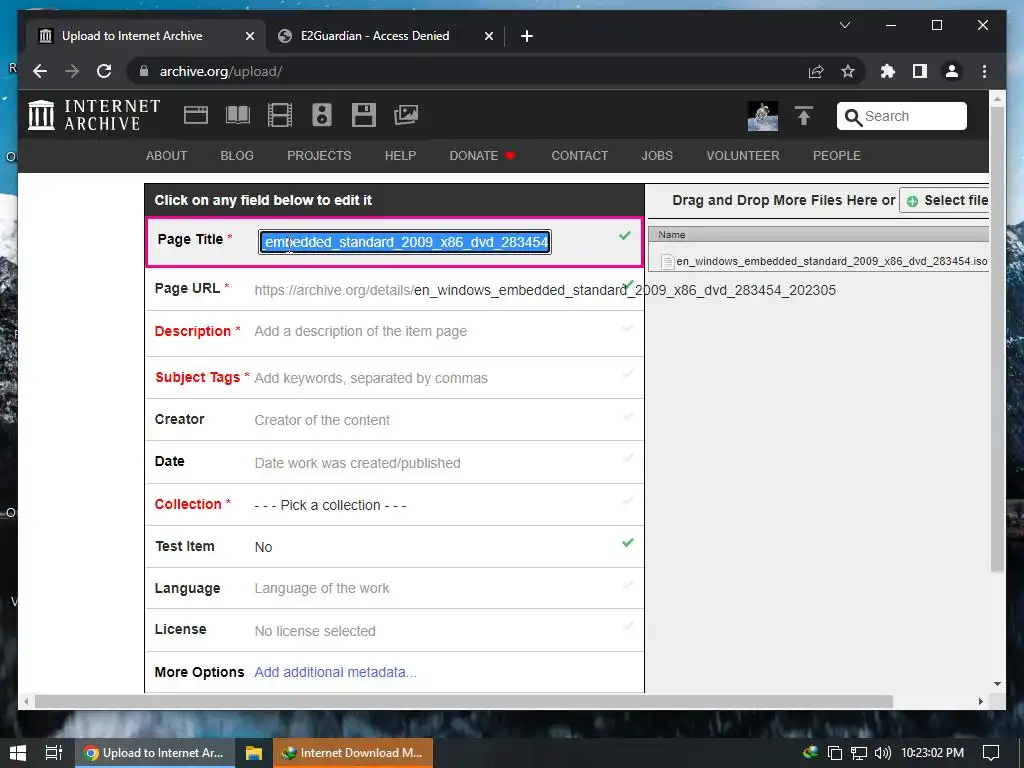Switch to the Upload to Internet Archive tab
The width and height of the screenshot is (1024, 768).
(x=132, y=36)
